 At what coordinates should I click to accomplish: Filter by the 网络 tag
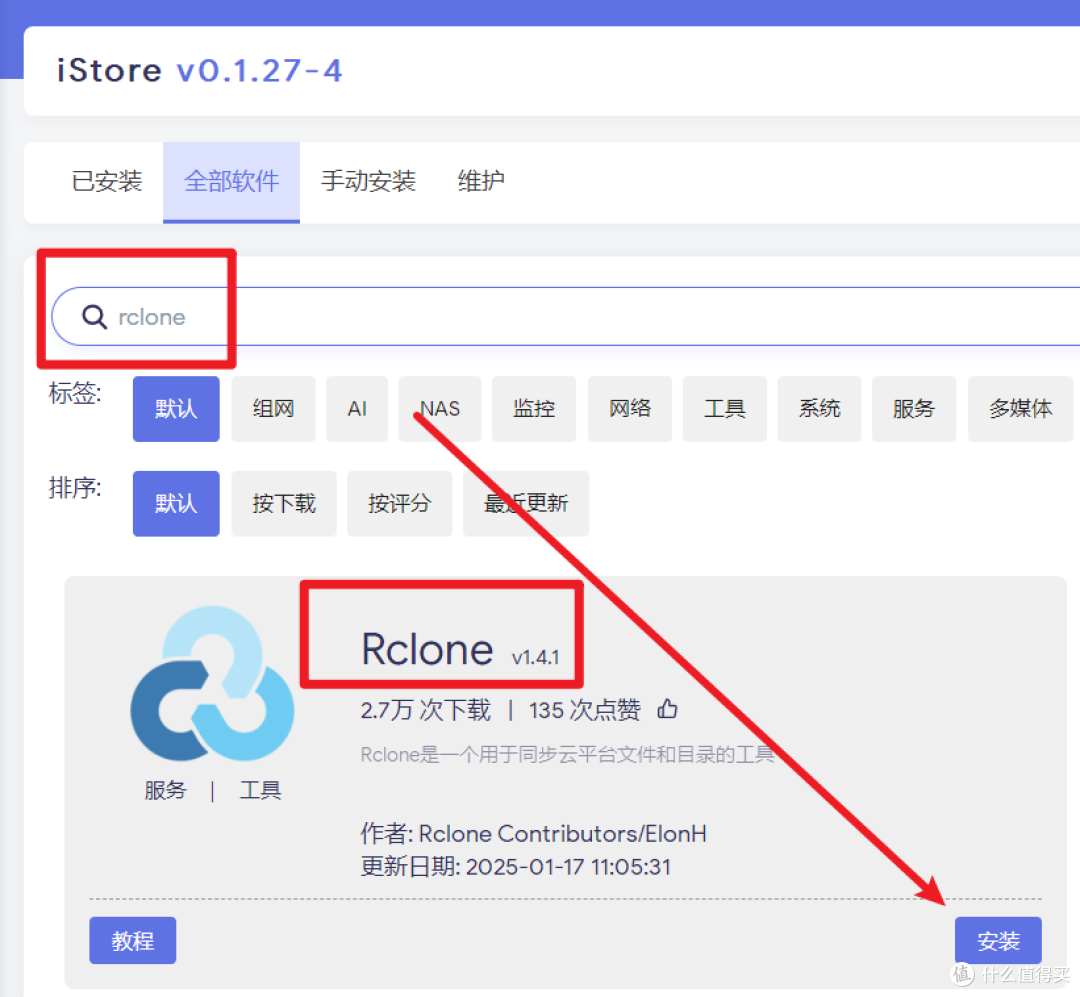630,409
